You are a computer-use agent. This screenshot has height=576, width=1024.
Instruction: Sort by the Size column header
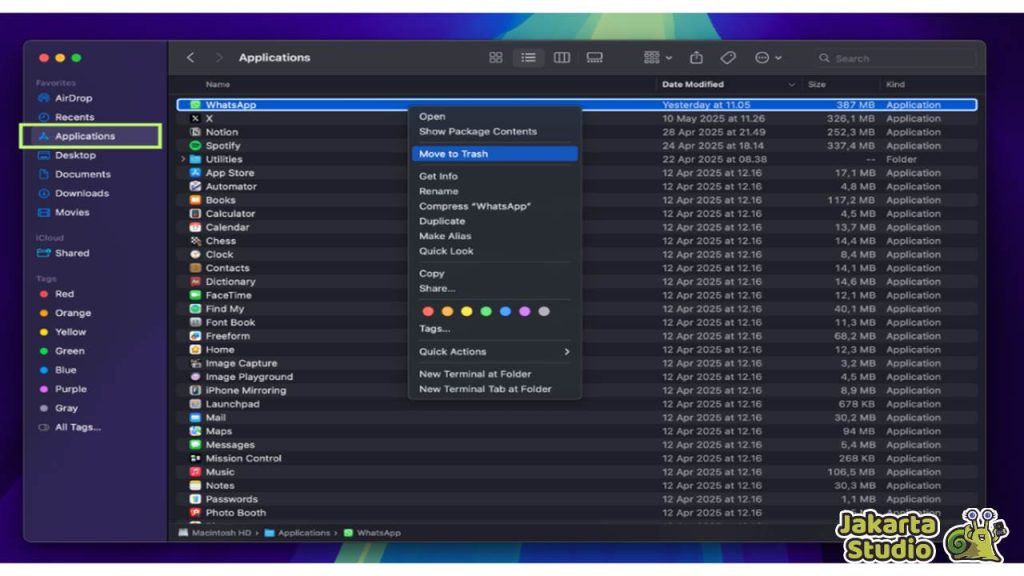(x=817, y=84)
